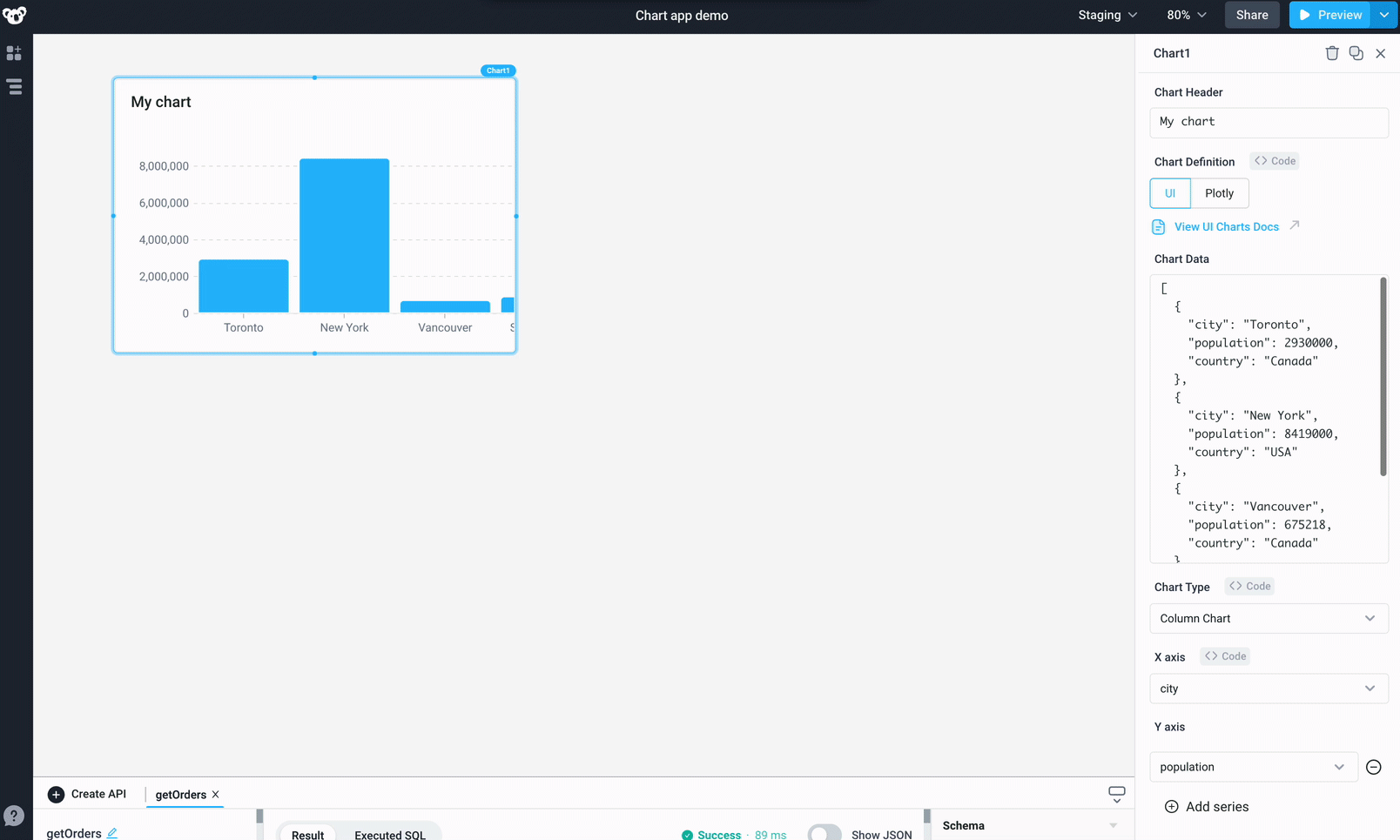The image size is (1400, 840).
Task: Open the X axis city dropdown
Action: pyautogui.click(x=1269, y=689)
